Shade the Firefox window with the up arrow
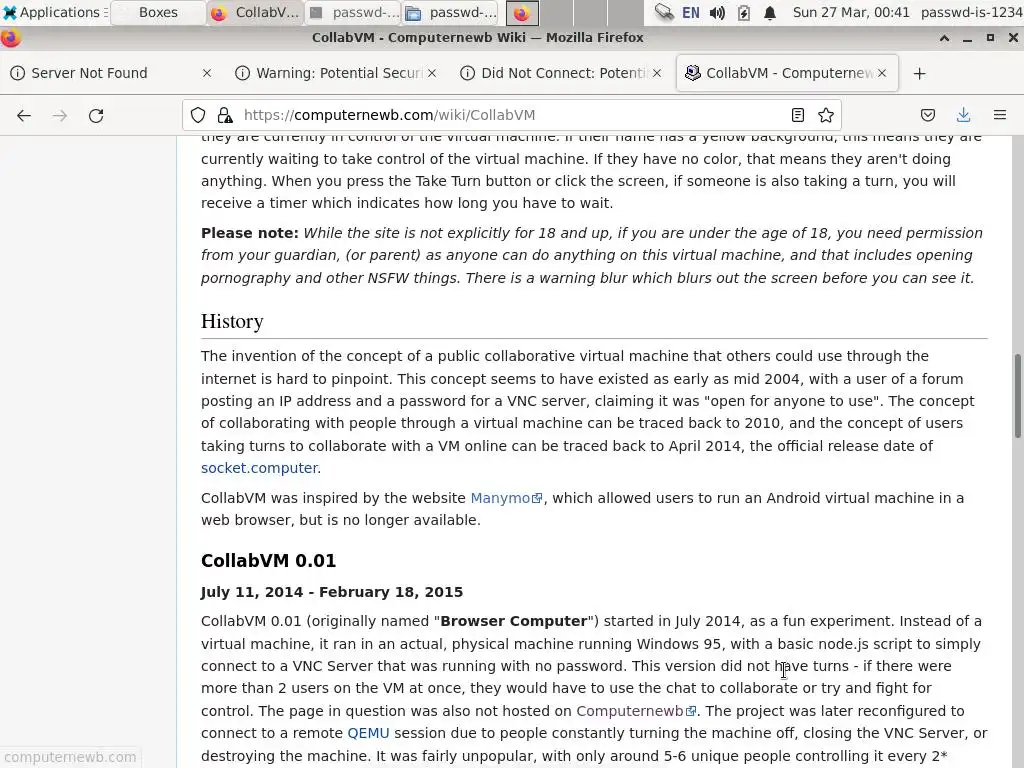The width and height of the screenshot is (1024, 768). (944, 38)
